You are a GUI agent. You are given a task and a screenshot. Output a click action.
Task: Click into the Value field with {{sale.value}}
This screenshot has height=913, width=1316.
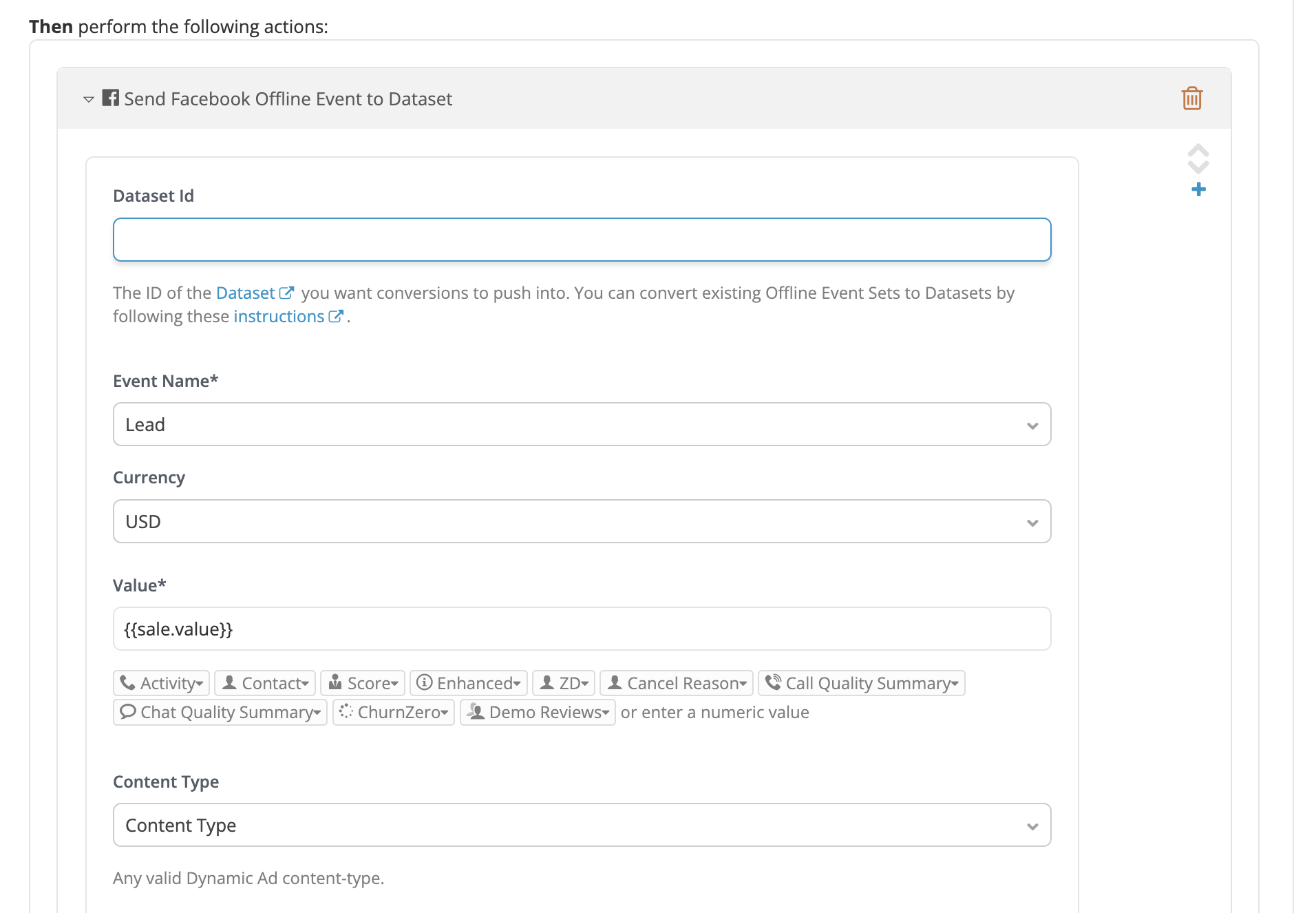pyautogui.click(x=582, y=629)
